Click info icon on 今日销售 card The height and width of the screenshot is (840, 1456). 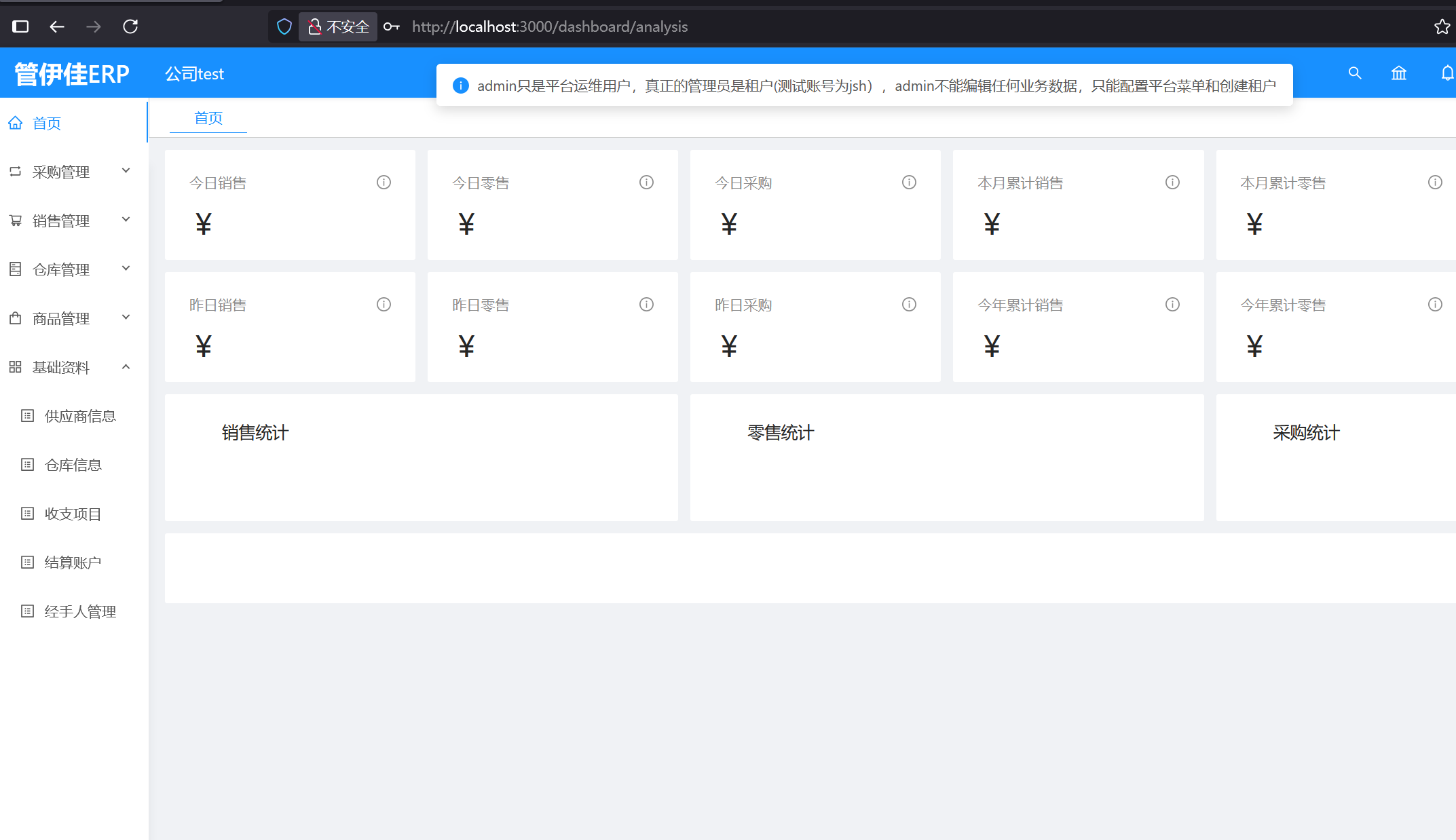pos(384,183)
